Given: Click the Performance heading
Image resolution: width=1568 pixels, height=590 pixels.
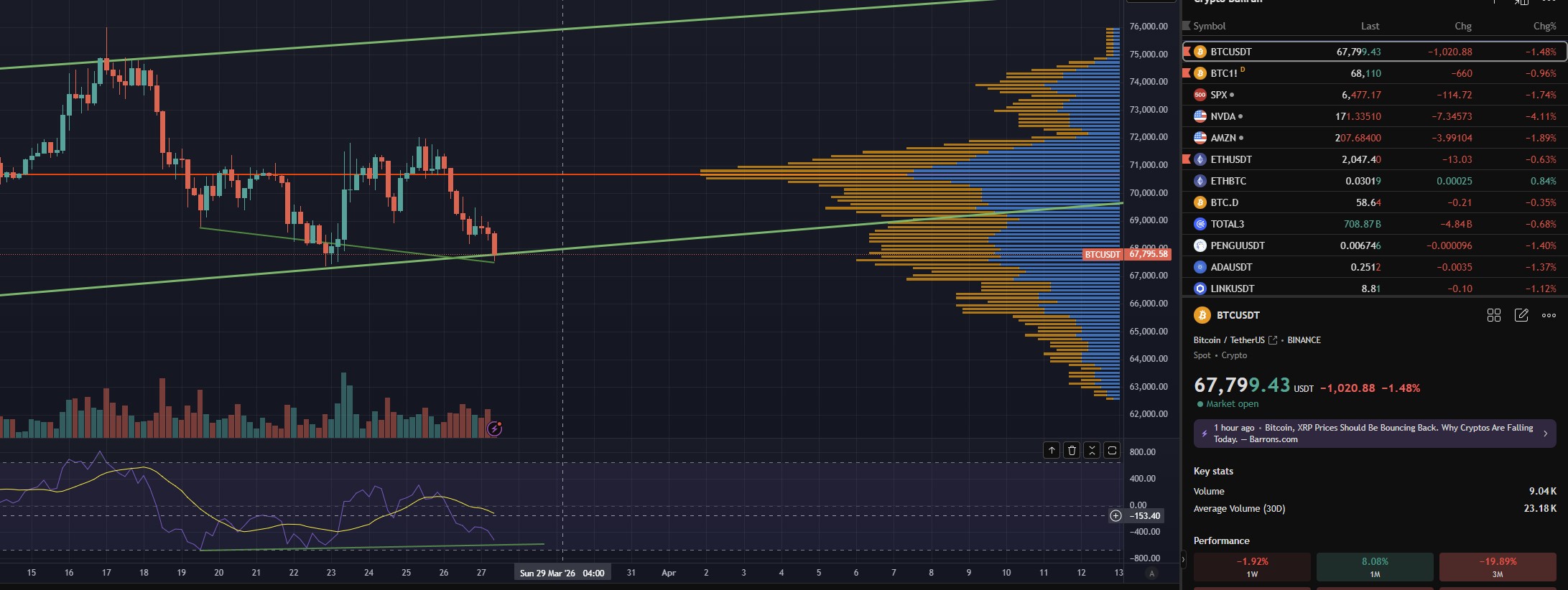Looking at the screenshot, I should click(x=1221, y=540).
